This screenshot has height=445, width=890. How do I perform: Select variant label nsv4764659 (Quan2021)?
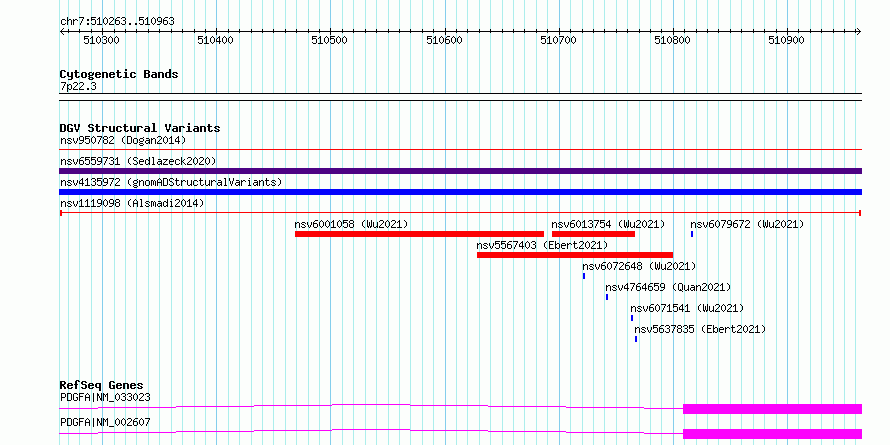tap(668, 287)
